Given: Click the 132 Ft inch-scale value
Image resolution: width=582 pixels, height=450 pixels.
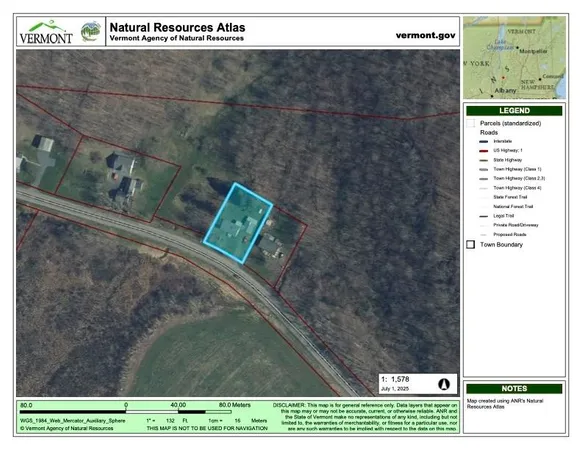Looking at the screenshot, I should click(176, 421).
